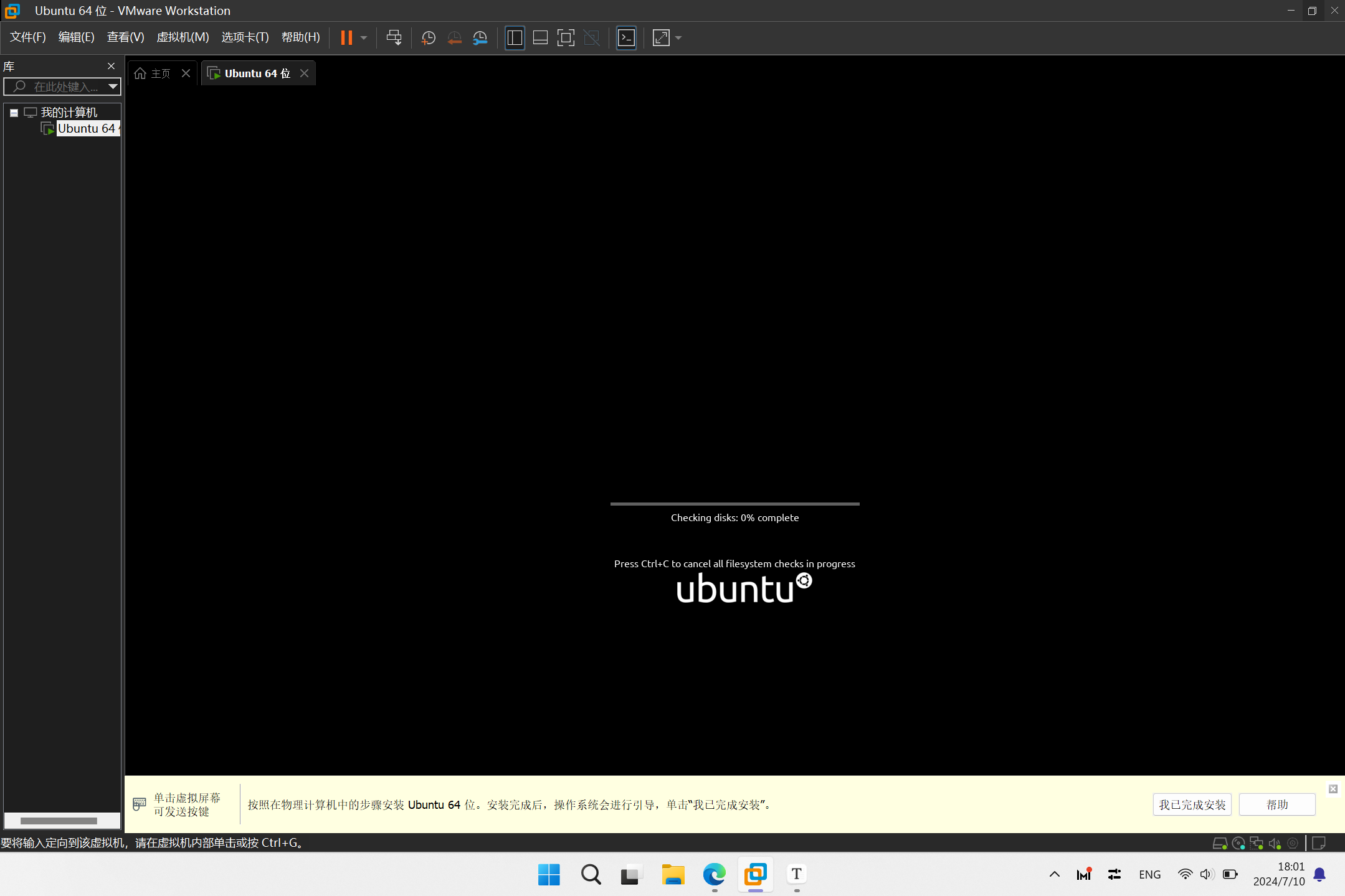This screenshot has width=1345, height=896.
Task: Click the network adapter status icon
Action: coord(1257,844)
